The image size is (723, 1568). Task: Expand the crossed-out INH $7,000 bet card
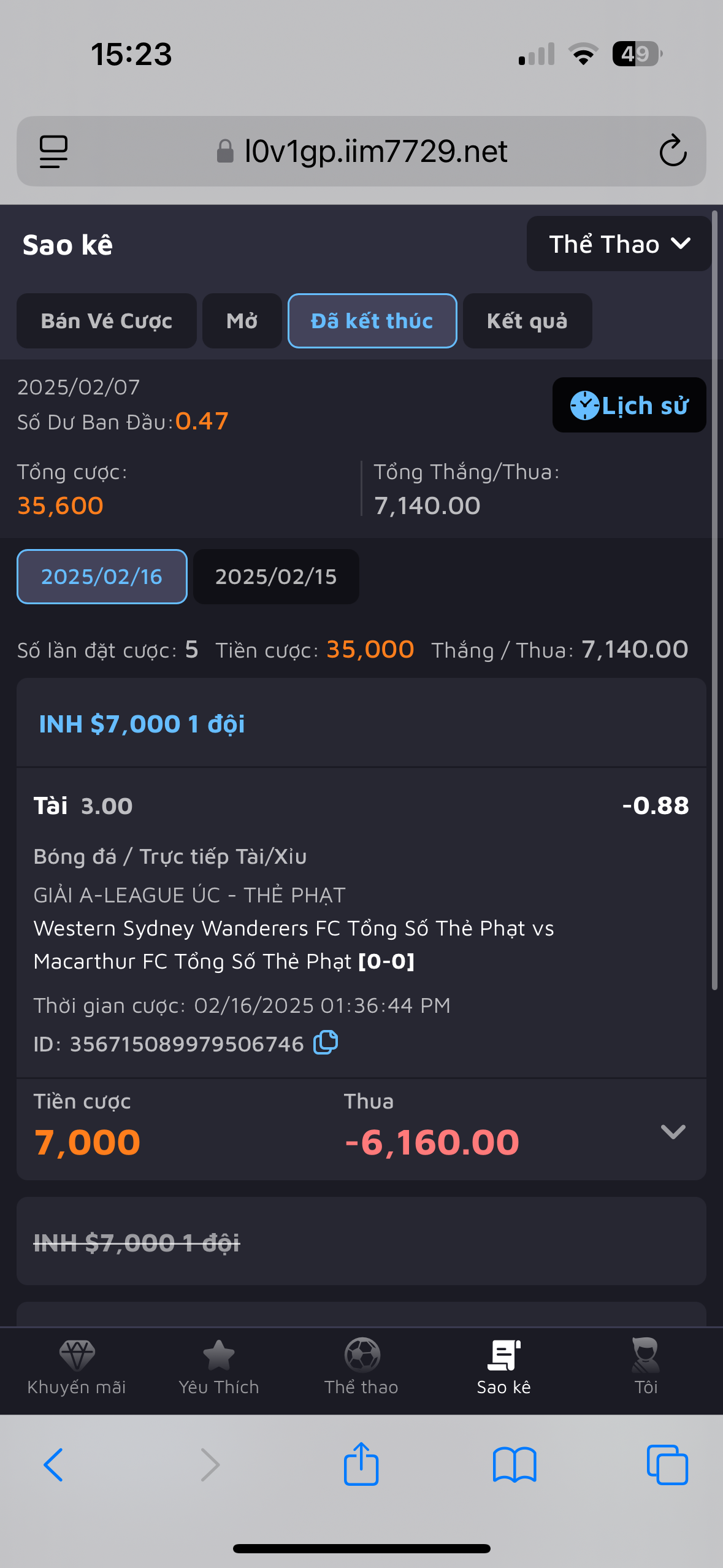(x=361, y=1242)
